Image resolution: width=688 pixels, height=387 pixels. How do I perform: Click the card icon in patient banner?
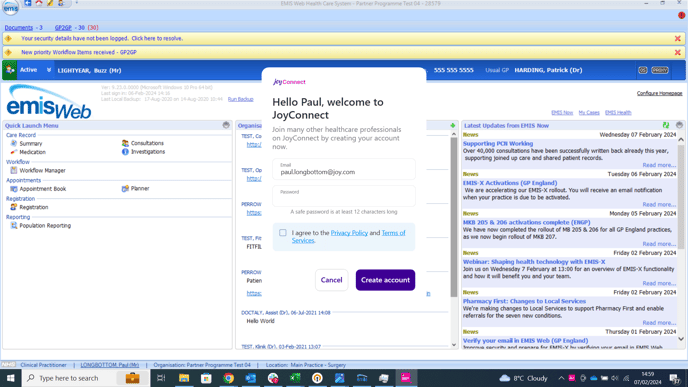point(643,70)
